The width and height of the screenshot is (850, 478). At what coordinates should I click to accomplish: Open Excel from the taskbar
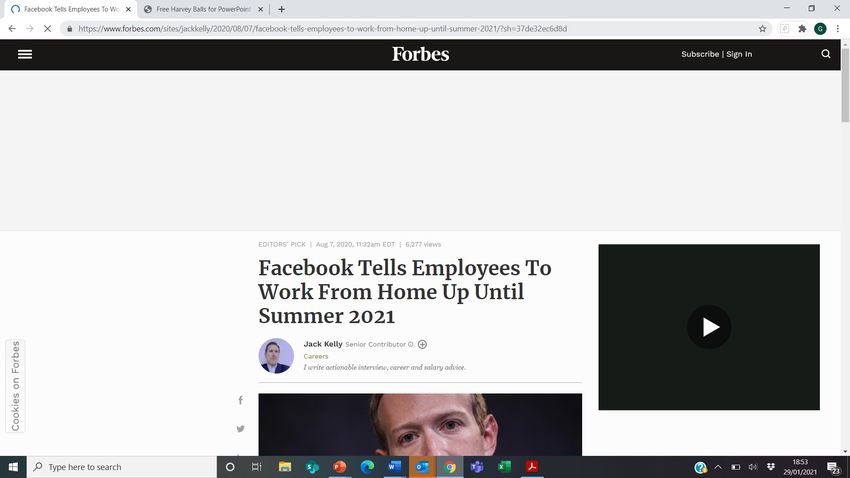point(504,467)
